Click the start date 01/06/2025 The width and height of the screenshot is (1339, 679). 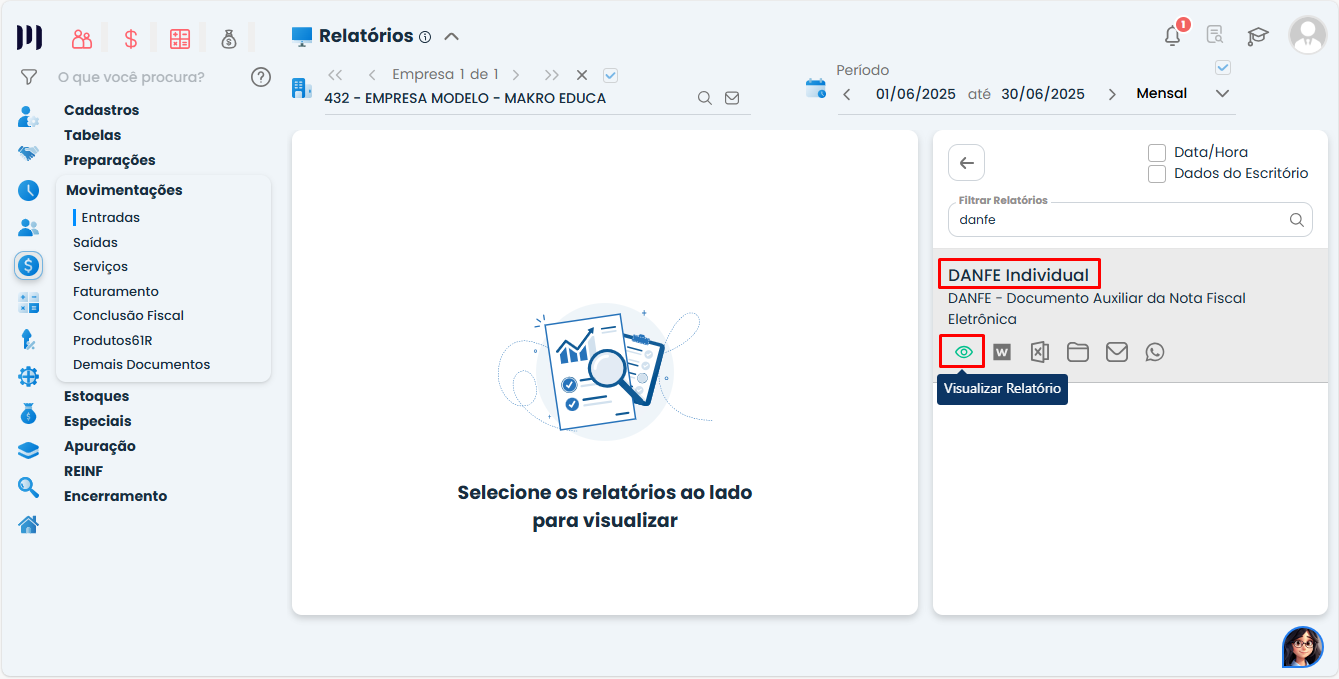coord(916,94)
